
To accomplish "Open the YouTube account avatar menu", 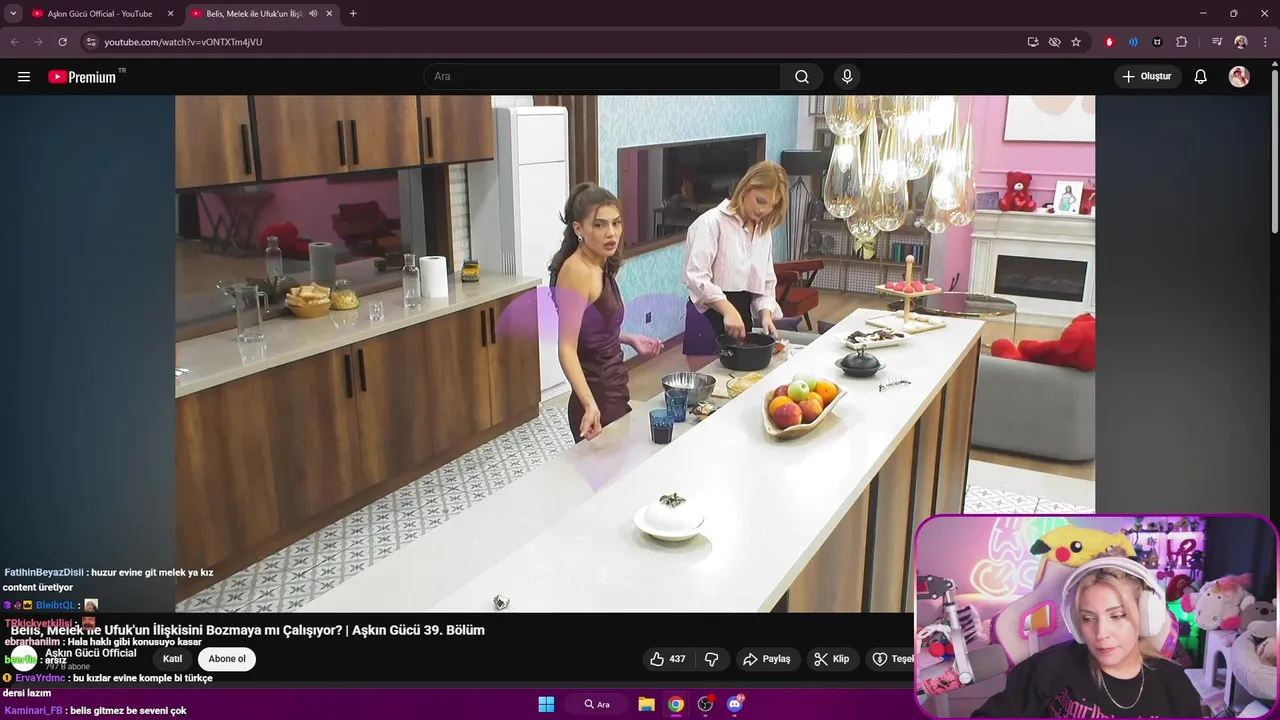I will pyautogui.click(x=1239, y=77).
